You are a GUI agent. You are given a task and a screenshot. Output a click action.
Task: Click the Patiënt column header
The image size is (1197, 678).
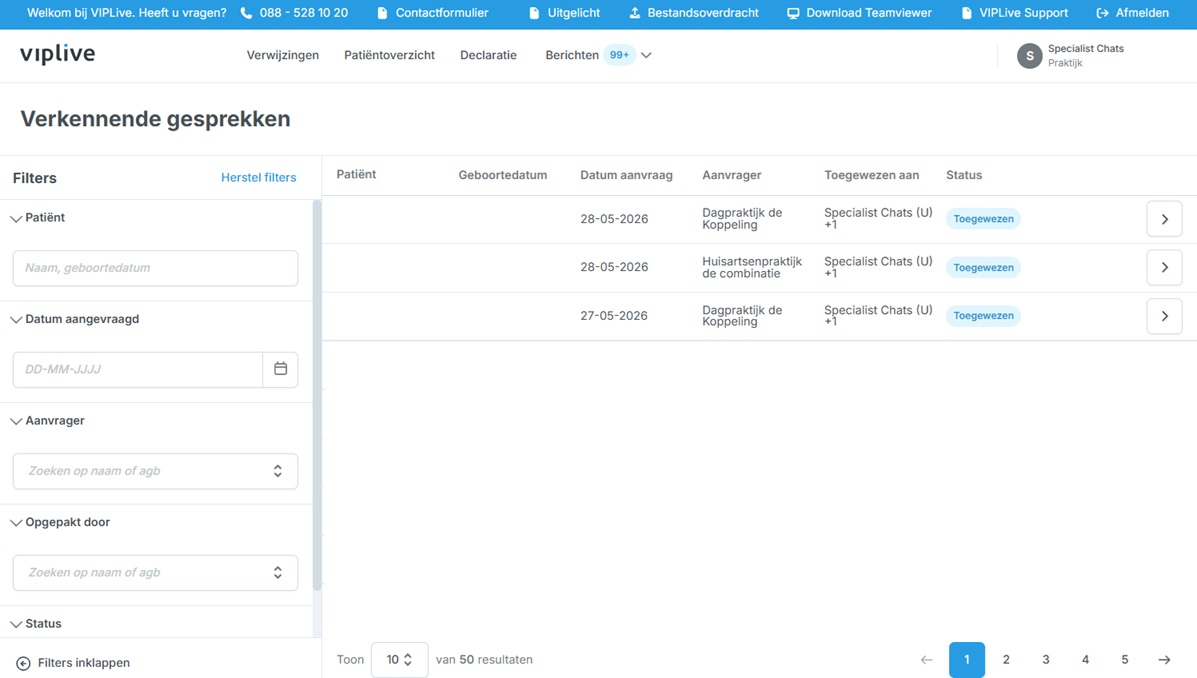point(357,174)
